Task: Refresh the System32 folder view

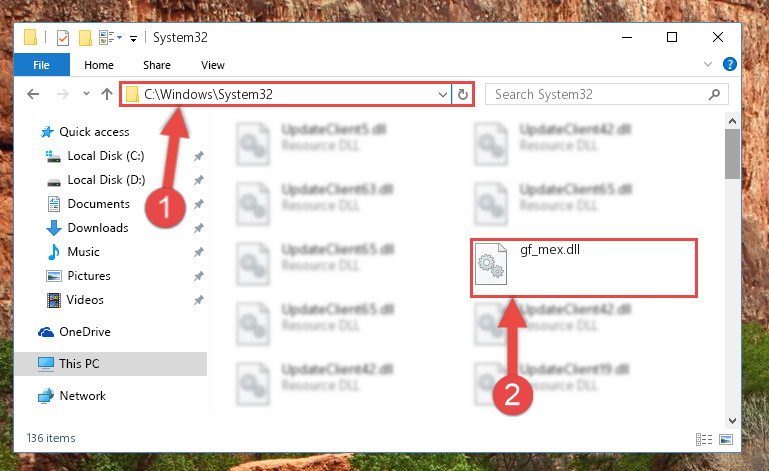Action: click(462, 94)
